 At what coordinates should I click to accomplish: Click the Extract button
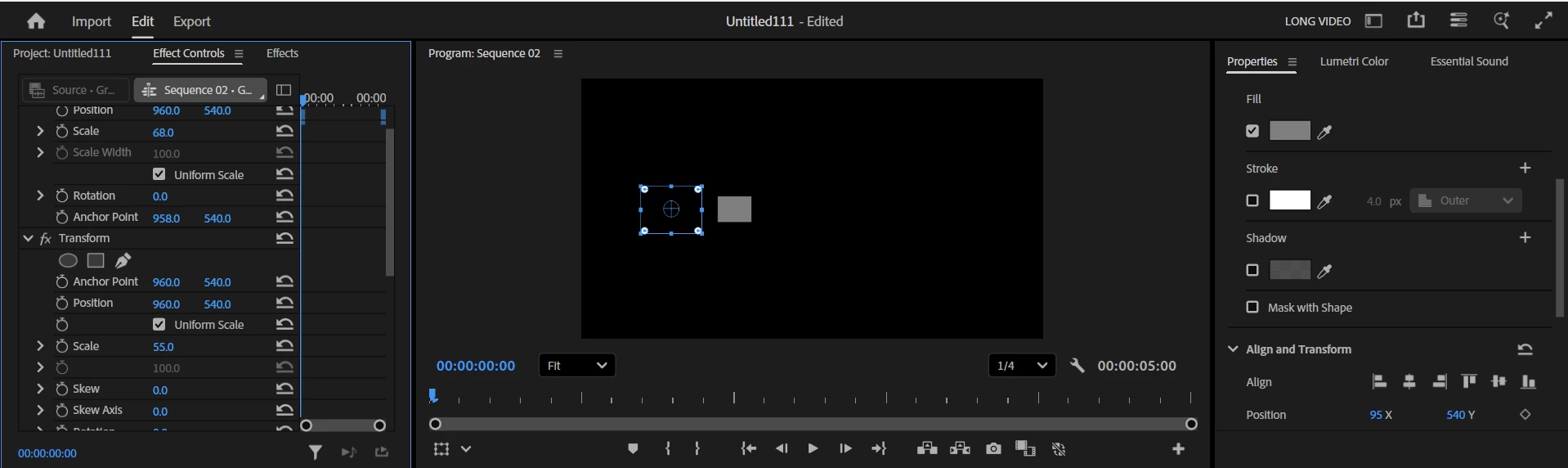click(x=960, y=448)
